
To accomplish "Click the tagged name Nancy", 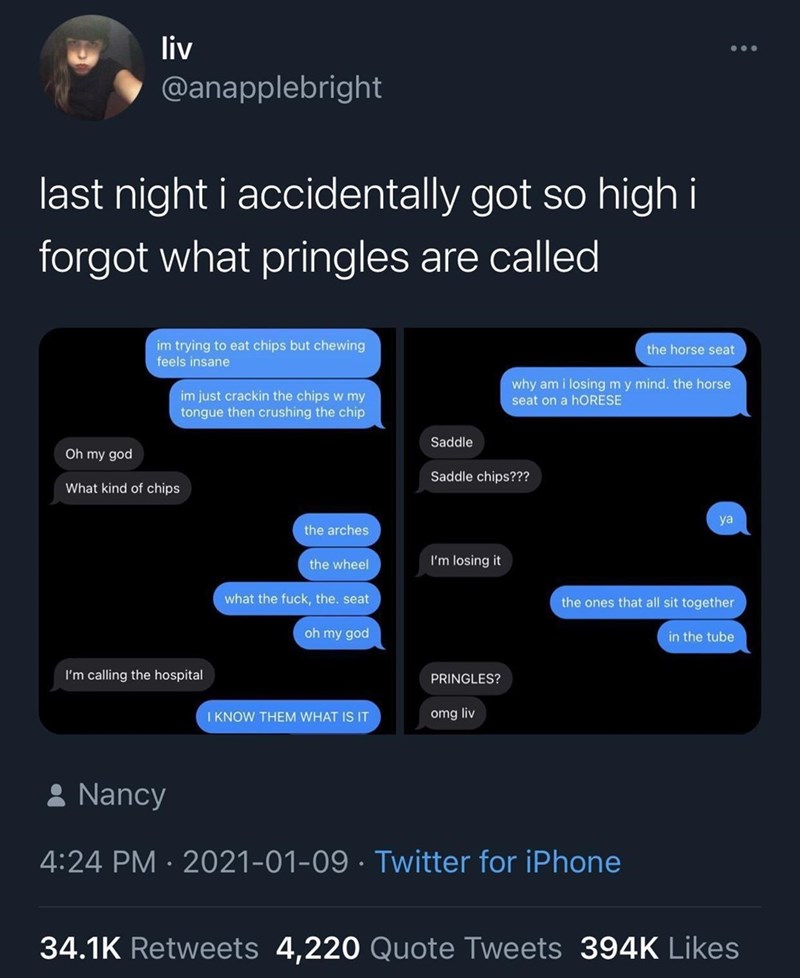I will point(121,796).
